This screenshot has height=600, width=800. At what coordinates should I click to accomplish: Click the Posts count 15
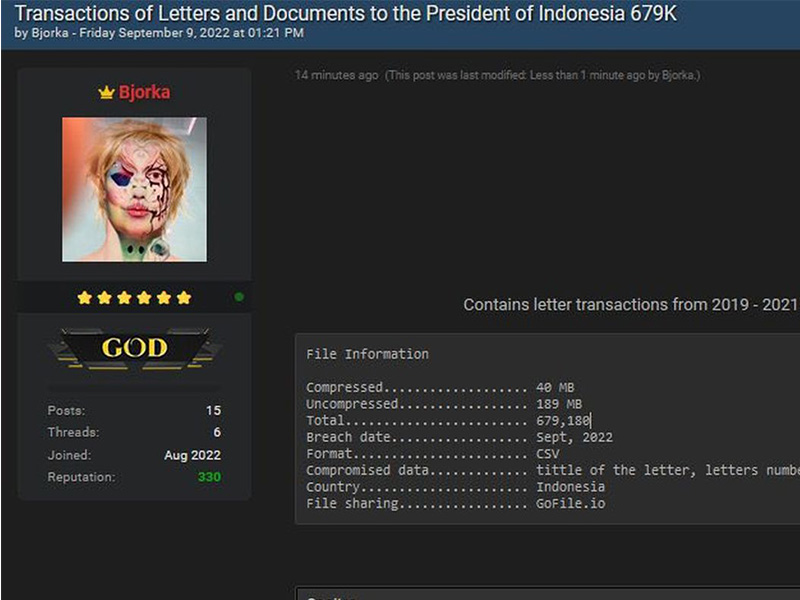pos(213,410)
